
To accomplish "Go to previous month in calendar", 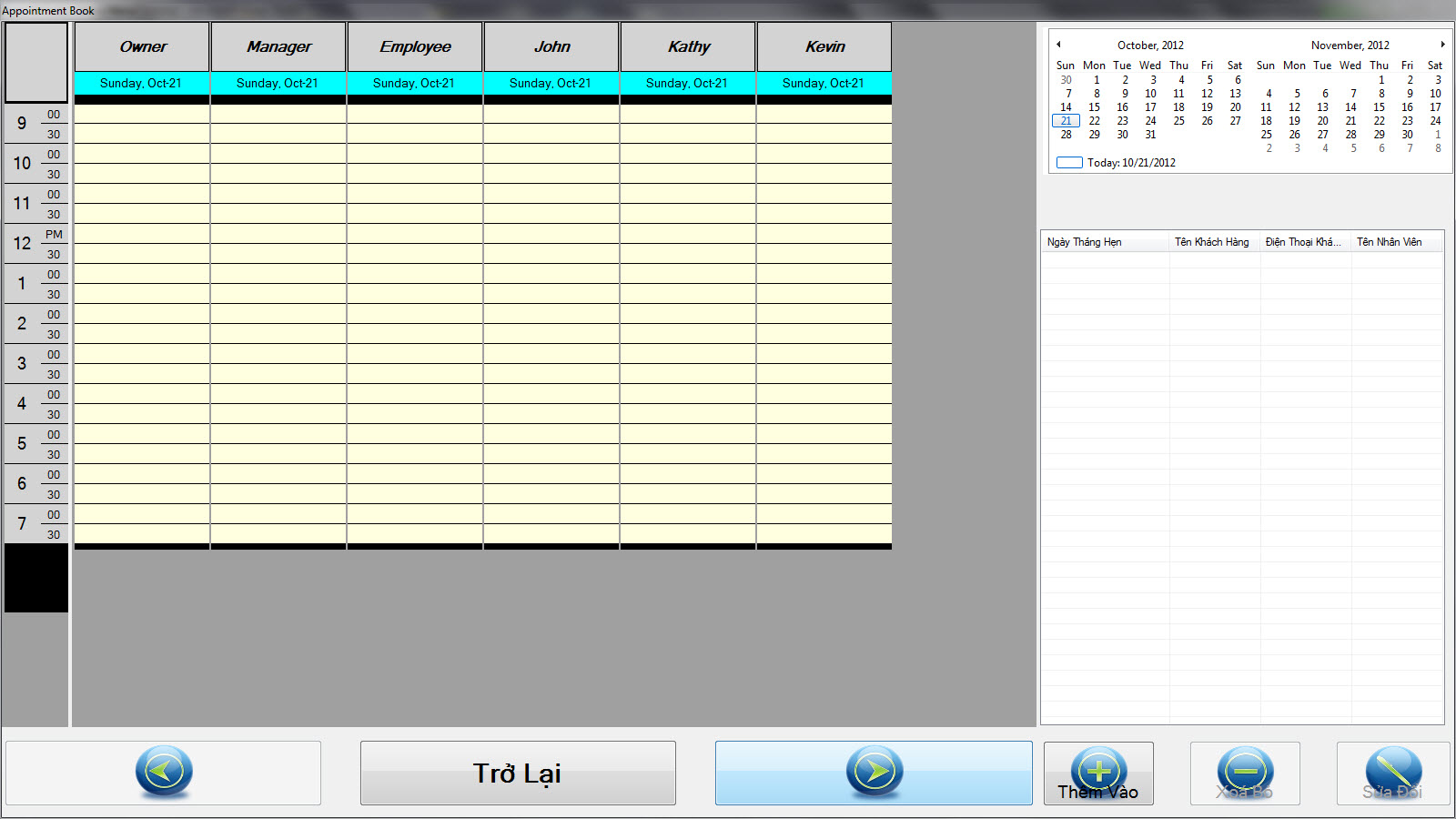I will pyautogui.click(x=1058, y=45).
